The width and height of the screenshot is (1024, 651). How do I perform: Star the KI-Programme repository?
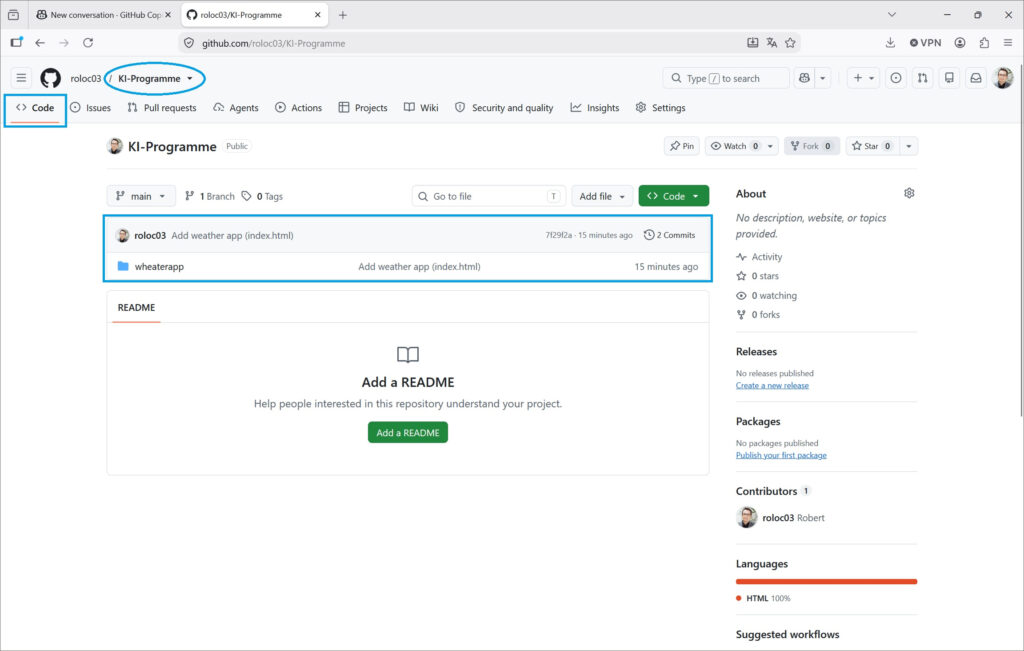pos(872,146)
